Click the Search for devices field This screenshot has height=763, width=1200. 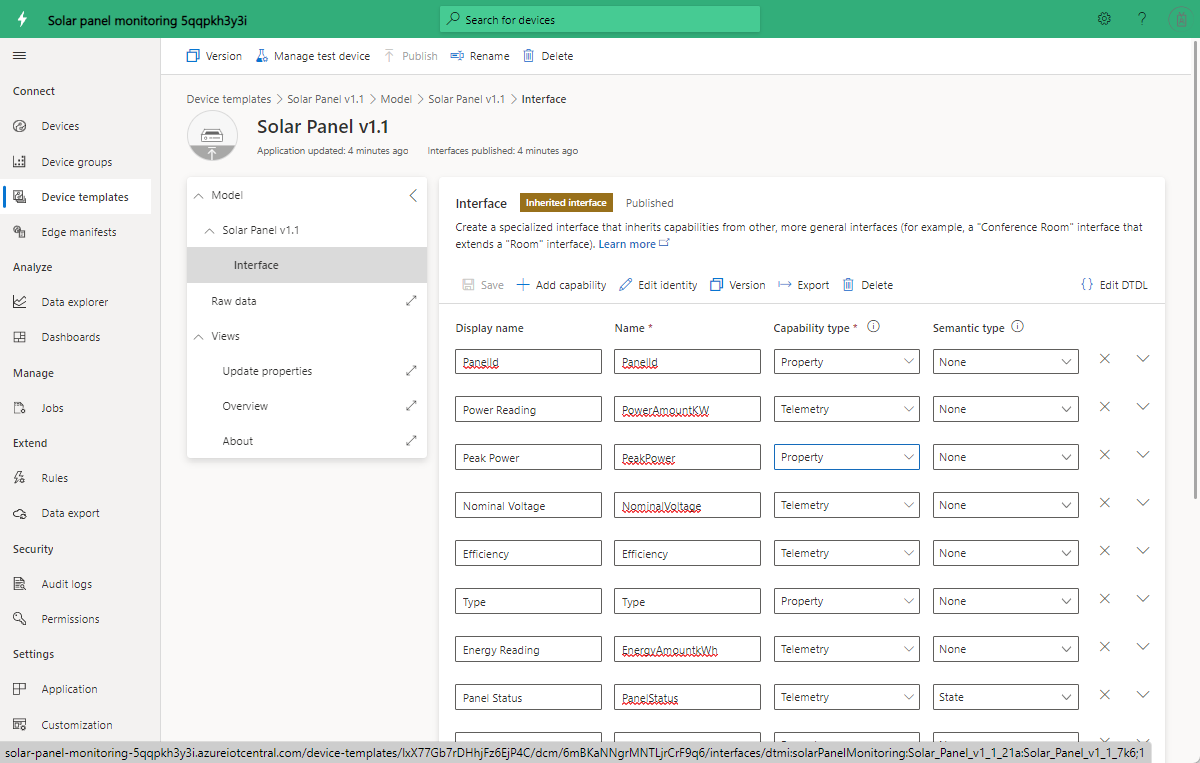tap(600, 19)
